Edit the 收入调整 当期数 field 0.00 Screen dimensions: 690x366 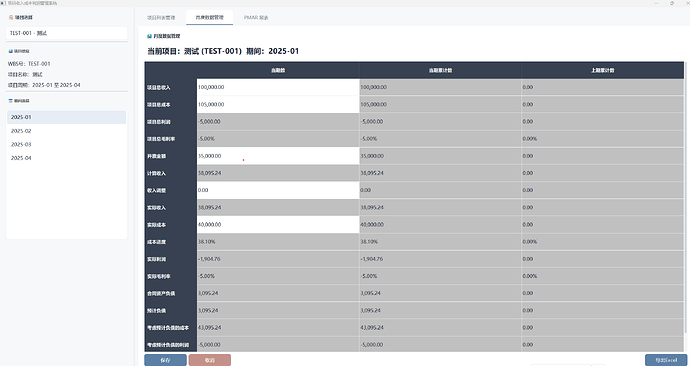[278, 190]
